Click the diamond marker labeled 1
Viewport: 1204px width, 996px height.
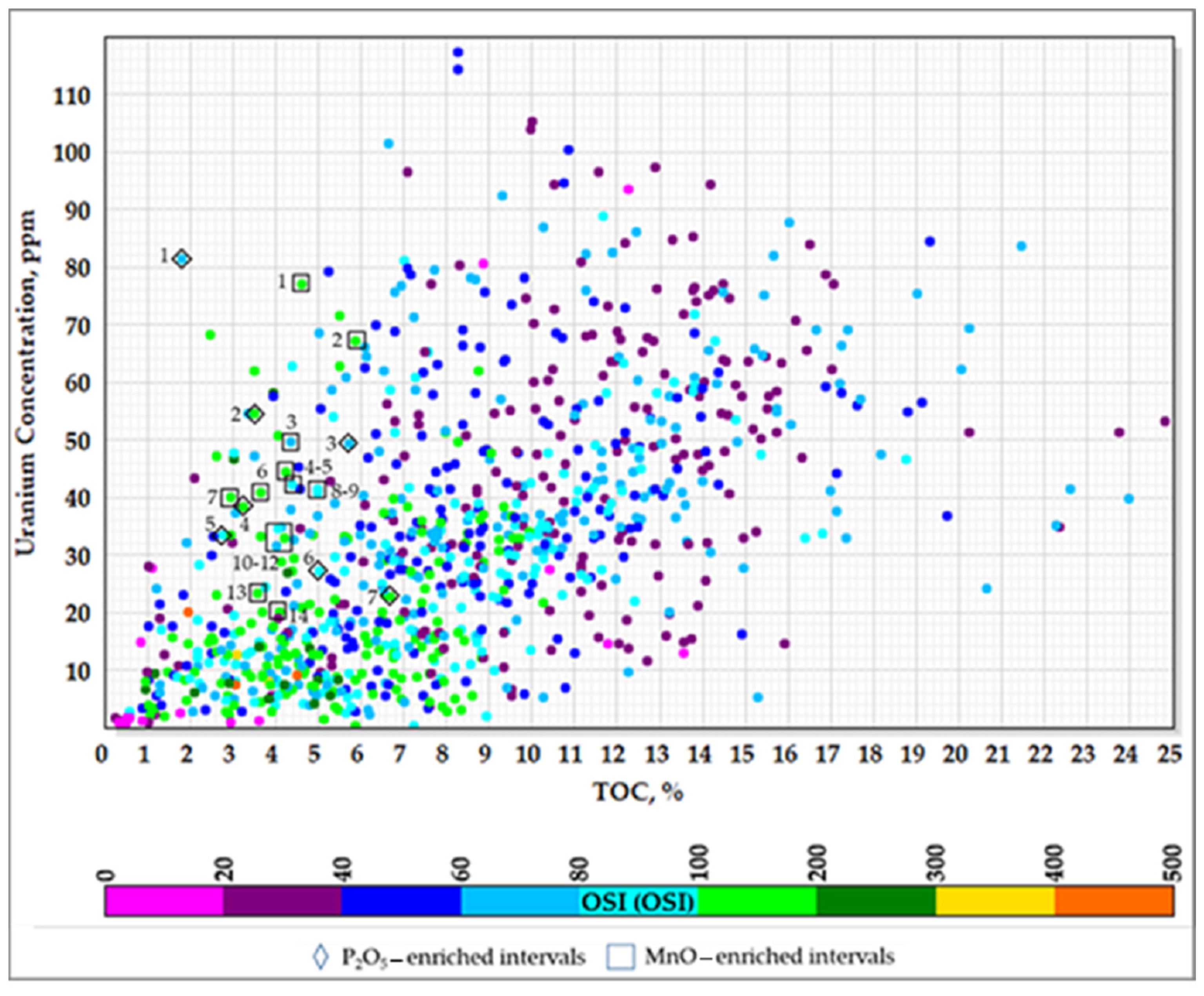coord(182,259)
